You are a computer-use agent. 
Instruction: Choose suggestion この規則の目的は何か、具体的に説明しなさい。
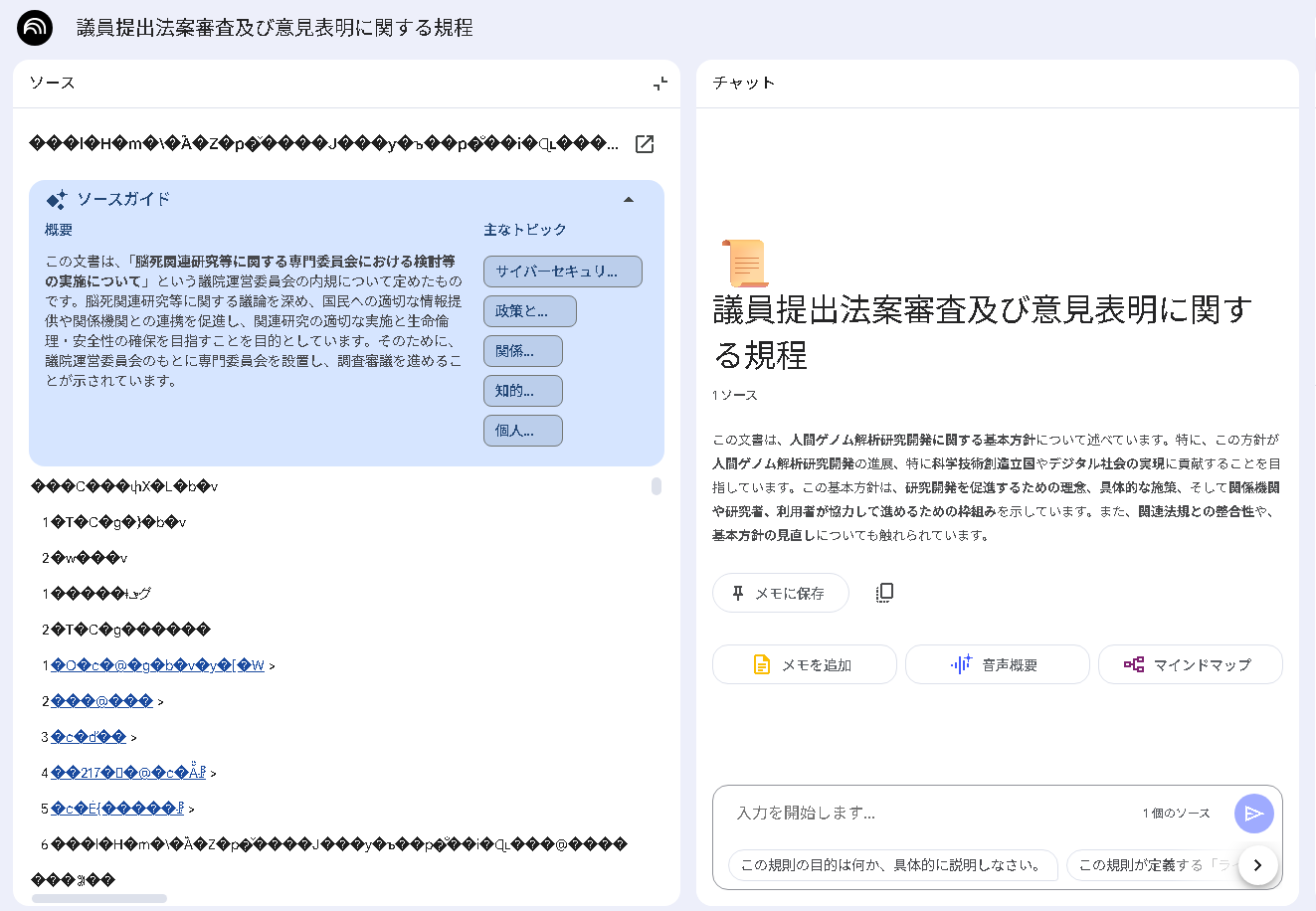coord(892,865)
